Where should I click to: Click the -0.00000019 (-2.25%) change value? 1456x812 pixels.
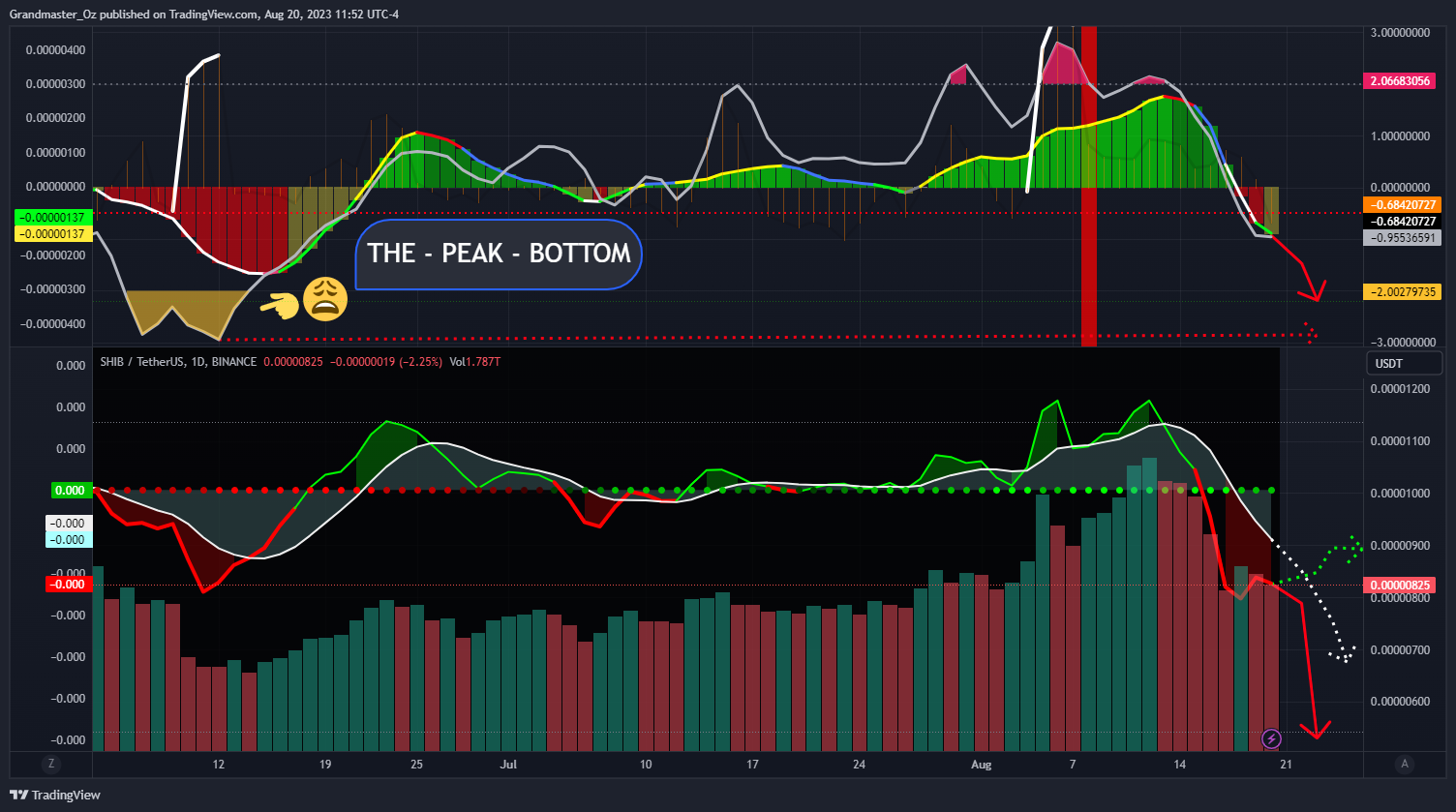[x=386, y=362]
